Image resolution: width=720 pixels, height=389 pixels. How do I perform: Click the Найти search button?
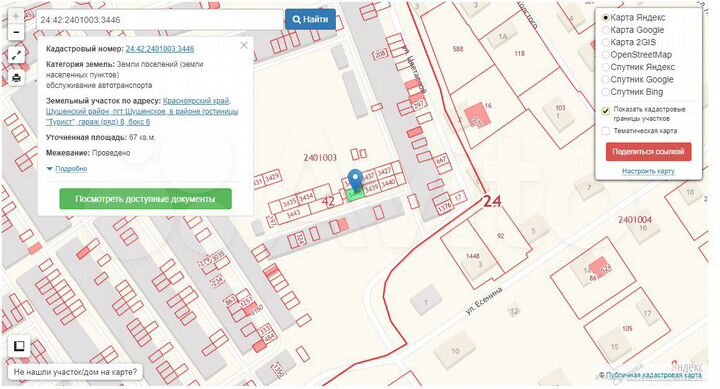point(310,20)
